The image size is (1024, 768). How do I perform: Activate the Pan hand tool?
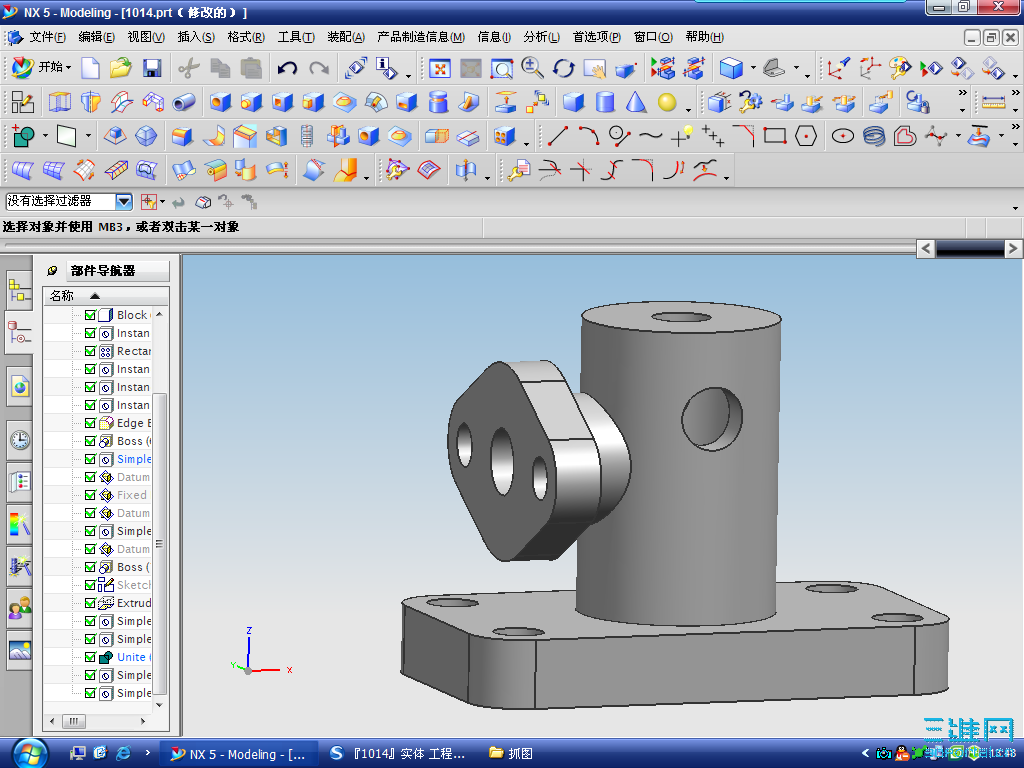tap(594, 68)
